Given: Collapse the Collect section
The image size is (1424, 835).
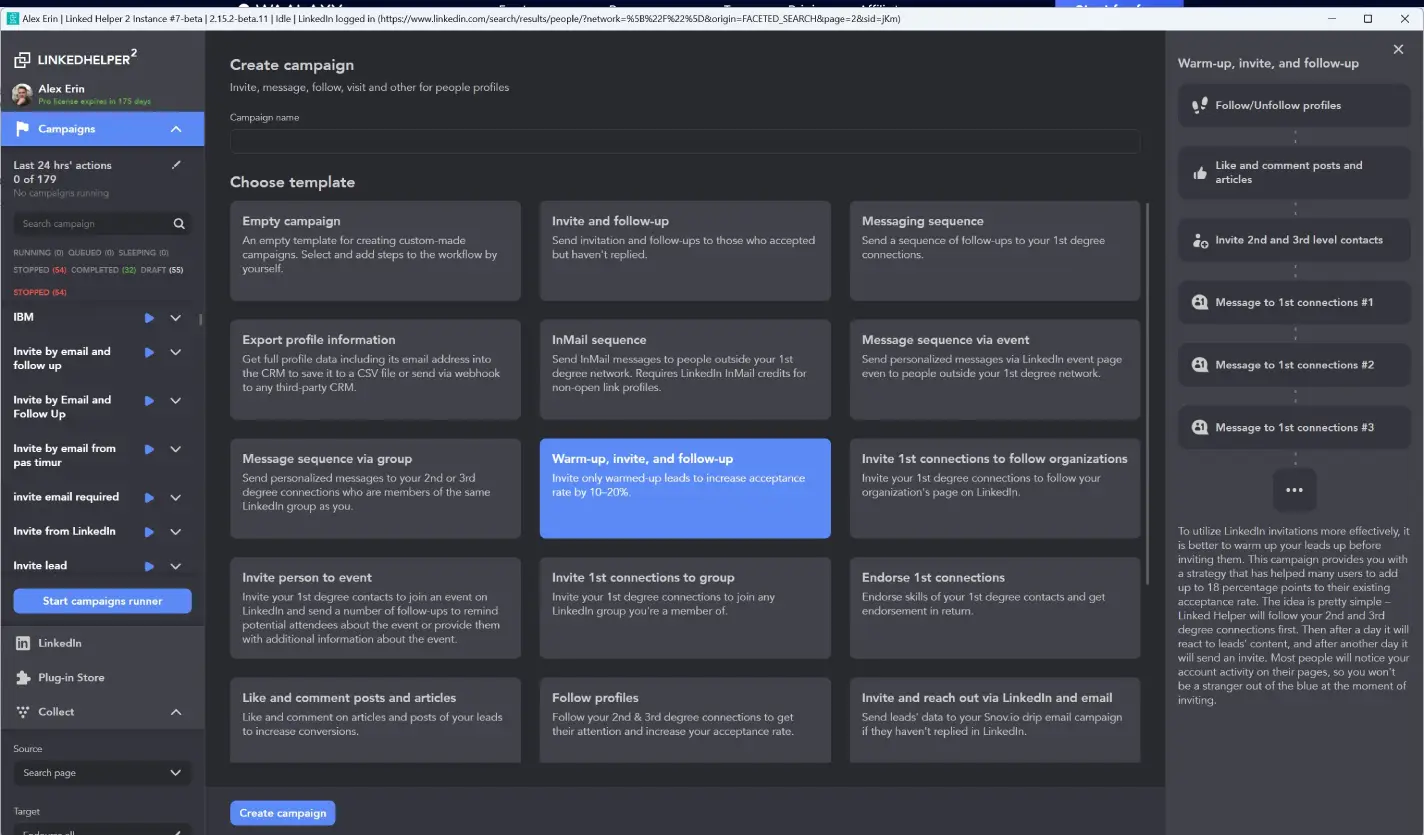Looking at the screenshot, I should [x=176, y=712].
